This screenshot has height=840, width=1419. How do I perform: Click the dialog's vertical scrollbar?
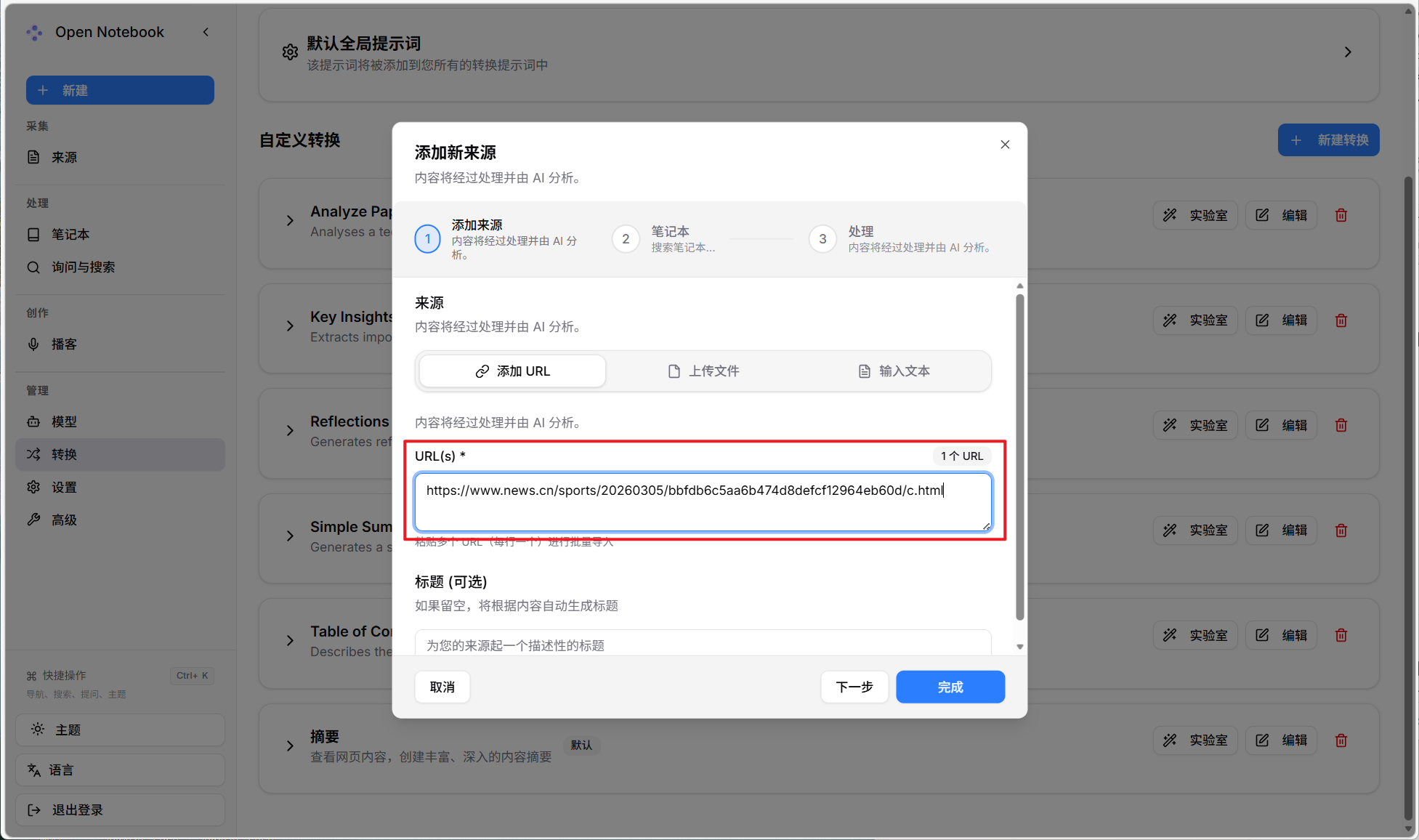click(1019, 458)
